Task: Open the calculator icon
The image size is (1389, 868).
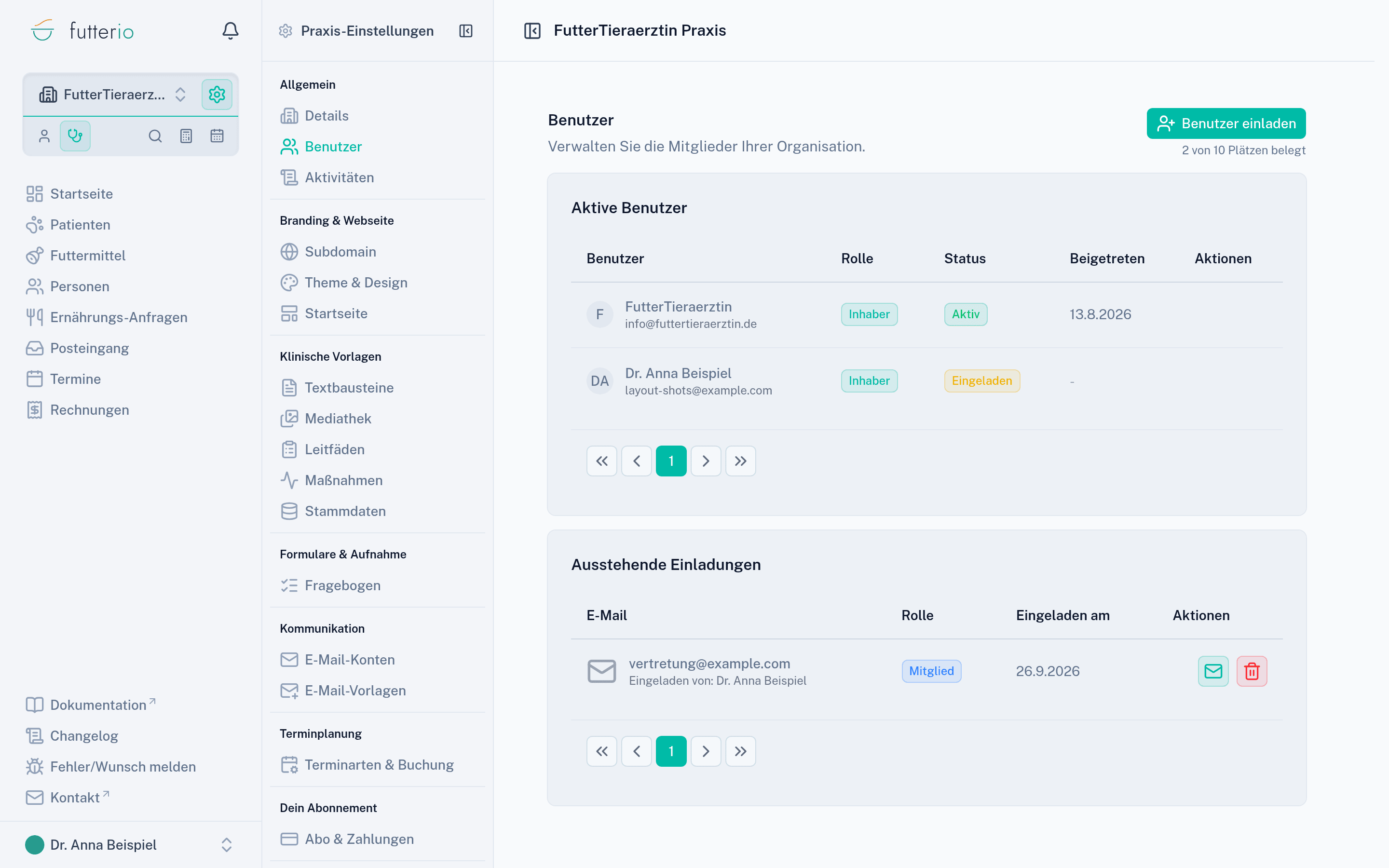Action: pyautogui.click(x=186, y=136)
